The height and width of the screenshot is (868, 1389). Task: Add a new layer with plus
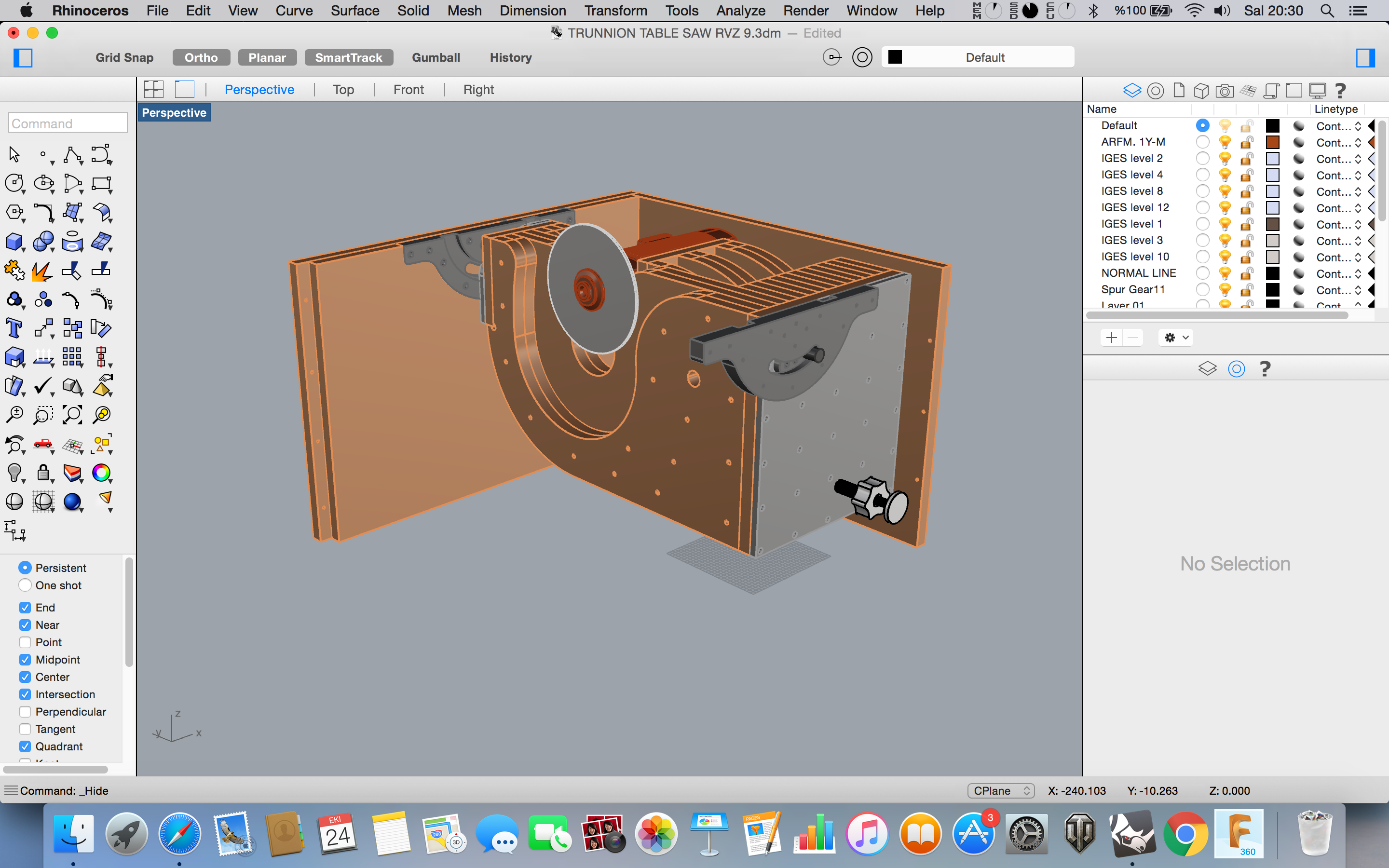[x=1111, y=338]
